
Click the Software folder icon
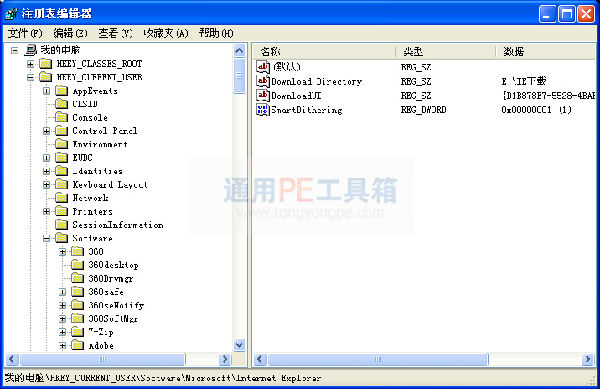click(62, 238)
